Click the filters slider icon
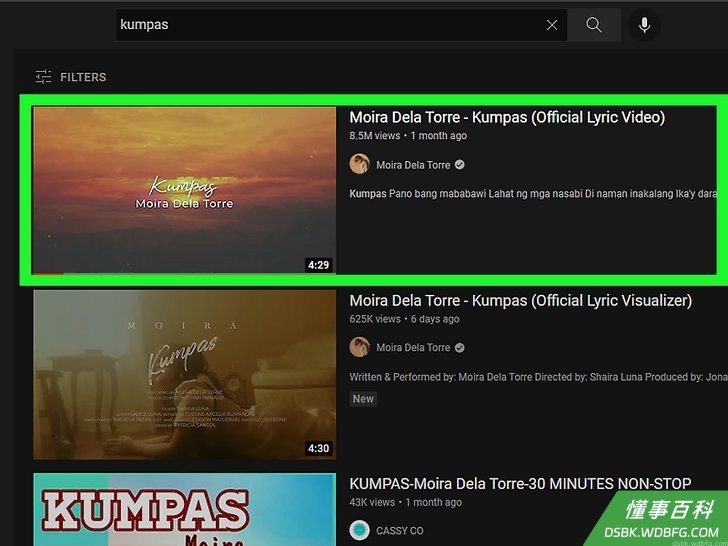Viewport: 728px width, 546px height. coord(44,77)
